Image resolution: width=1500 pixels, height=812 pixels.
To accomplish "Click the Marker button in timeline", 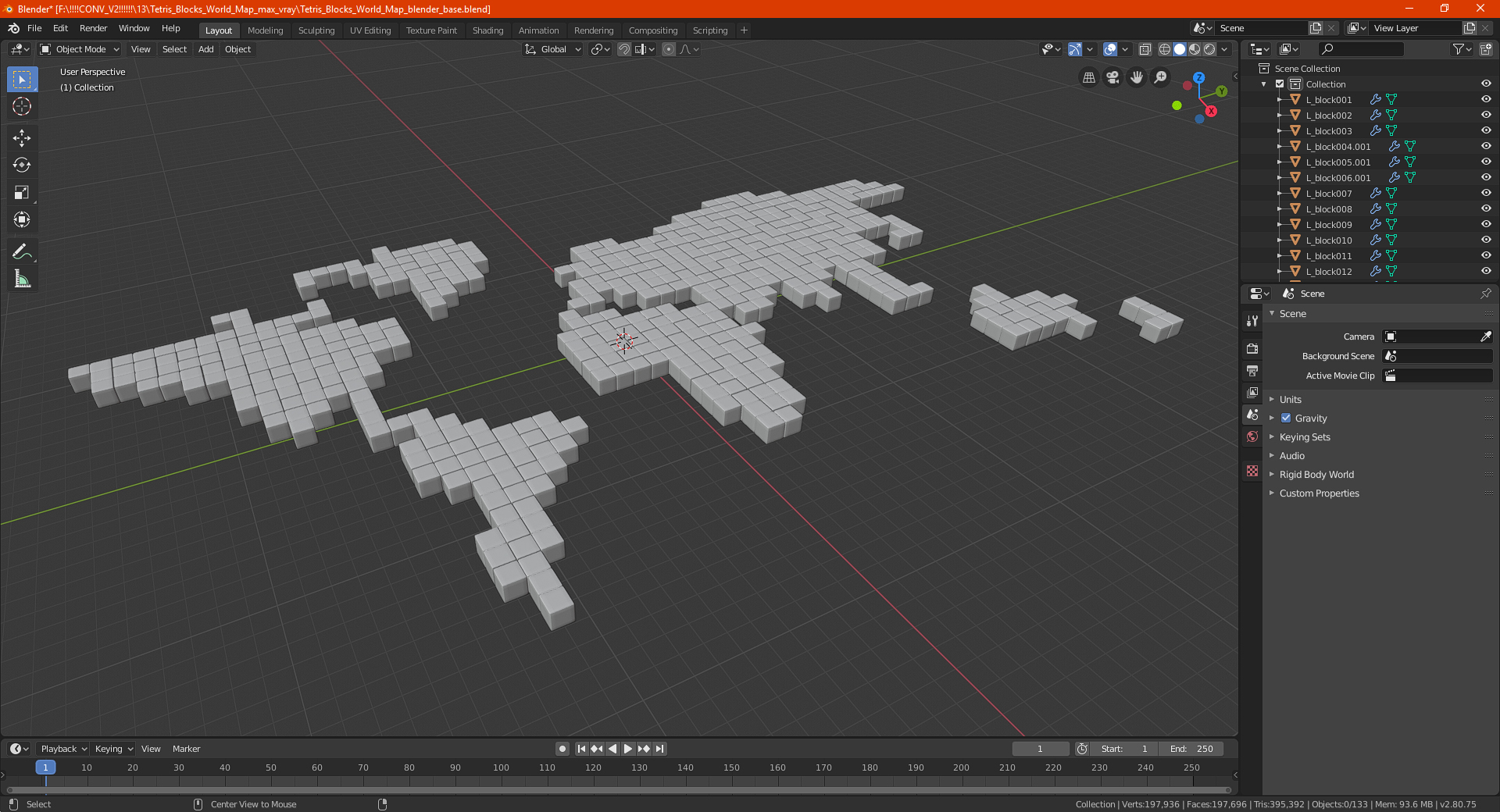I will coord(186,749).
